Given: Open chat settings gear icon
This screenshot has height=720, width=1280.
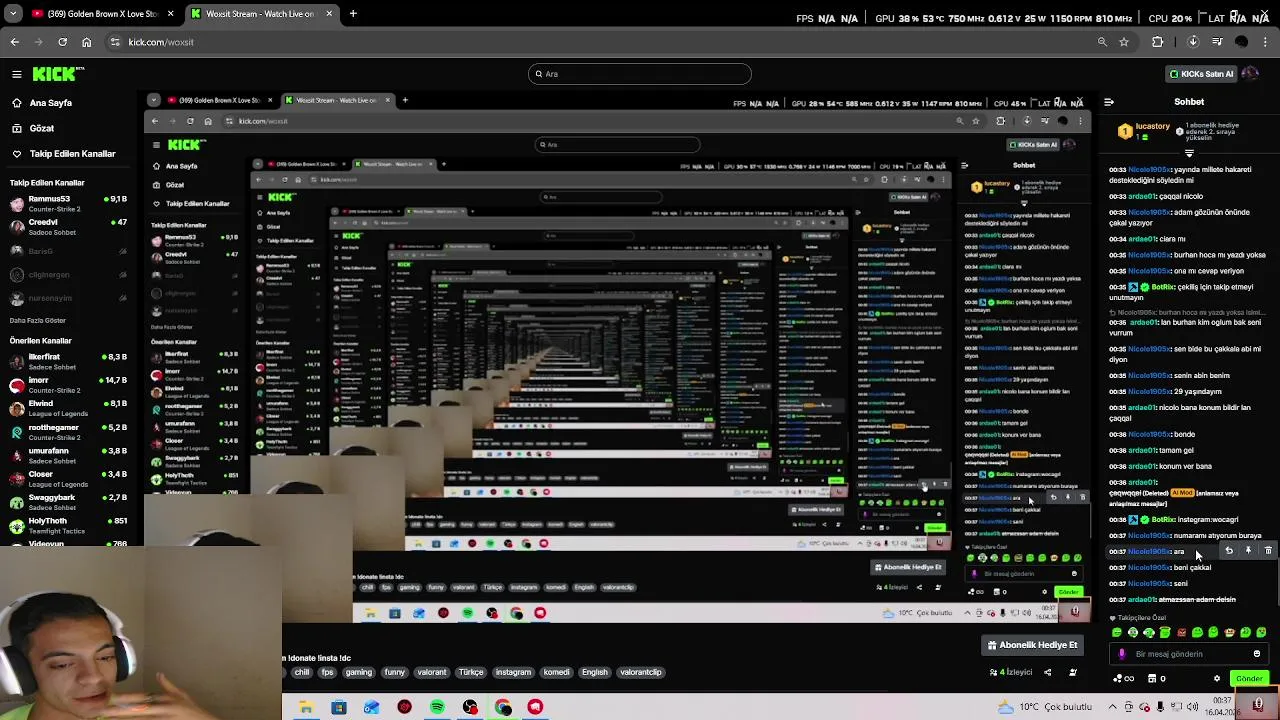Looking at the screenshot, I should tap(1217, 679).
